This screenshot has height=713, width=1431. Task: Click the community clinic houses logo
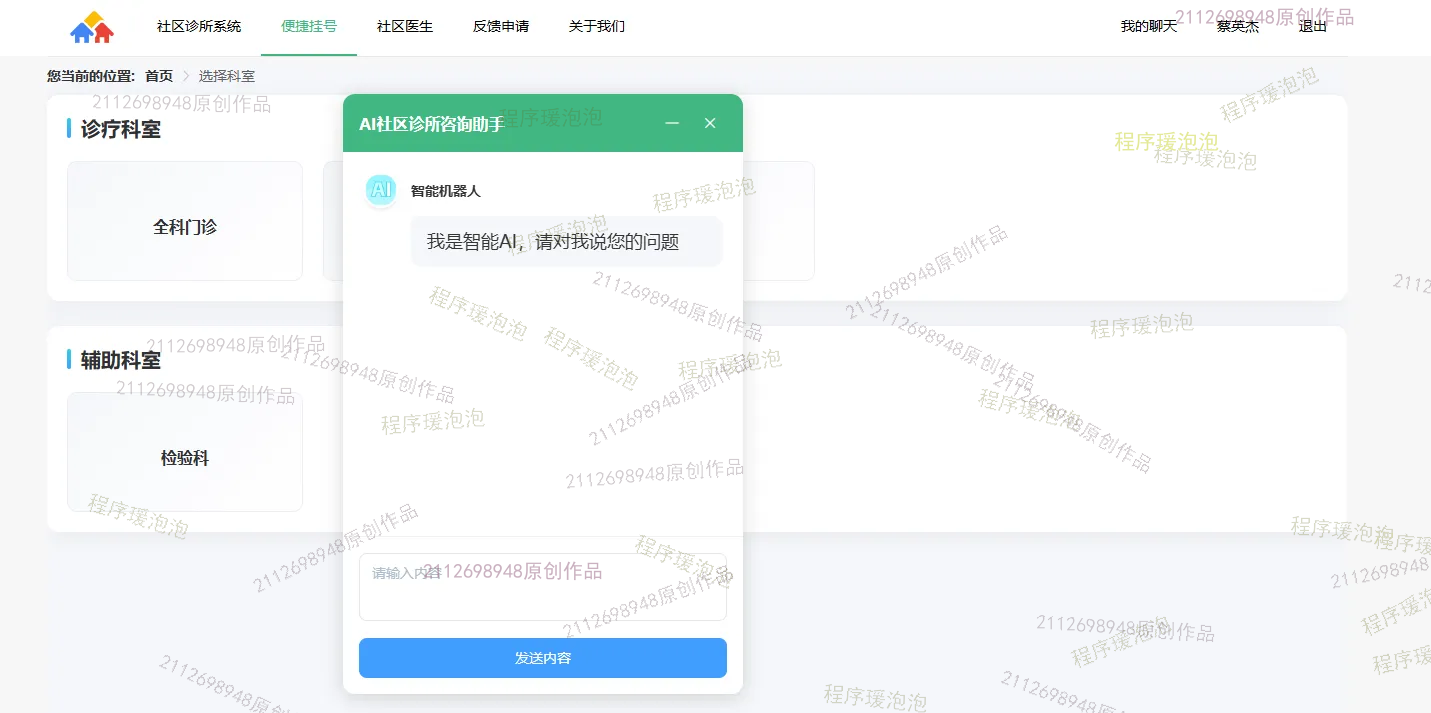(x=92, y=27)
